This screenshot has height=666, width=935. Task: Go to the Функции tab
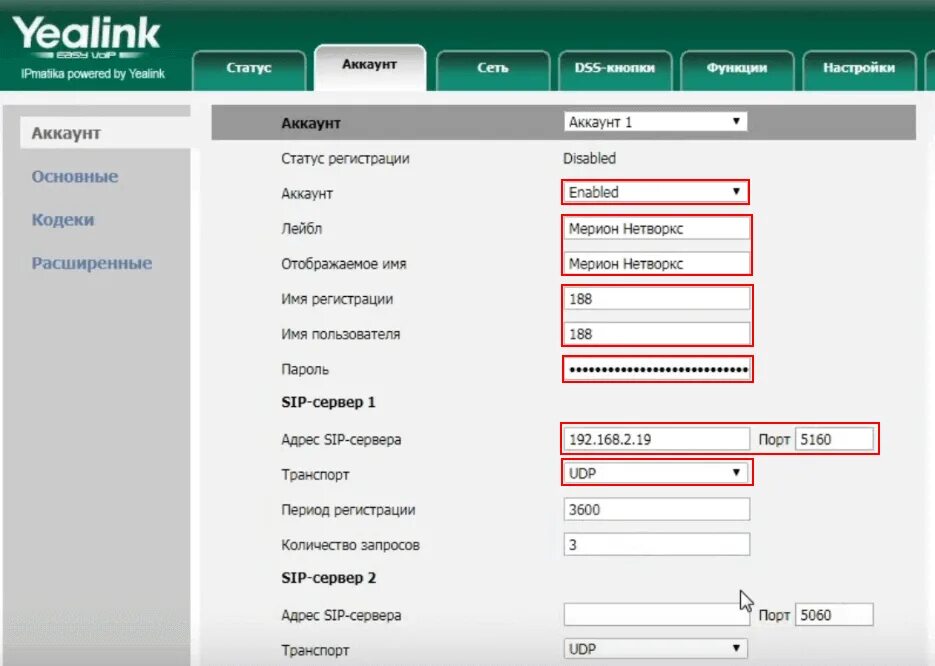coord(737,69)
